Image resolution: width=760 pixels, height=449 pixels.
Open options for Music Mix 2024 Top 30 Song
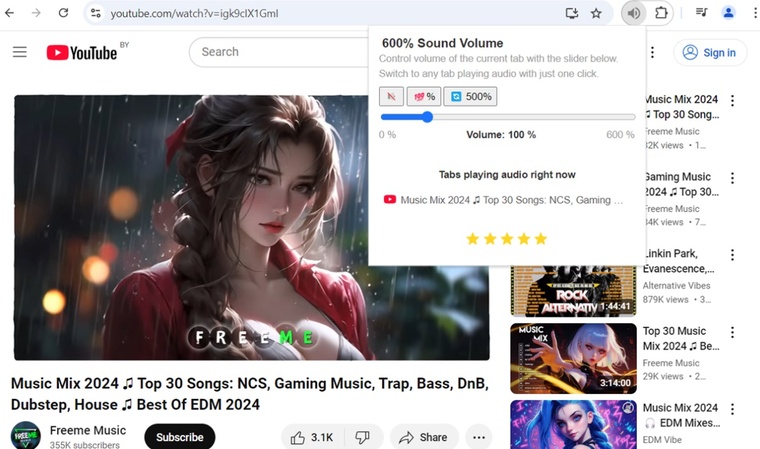[732, 100]
